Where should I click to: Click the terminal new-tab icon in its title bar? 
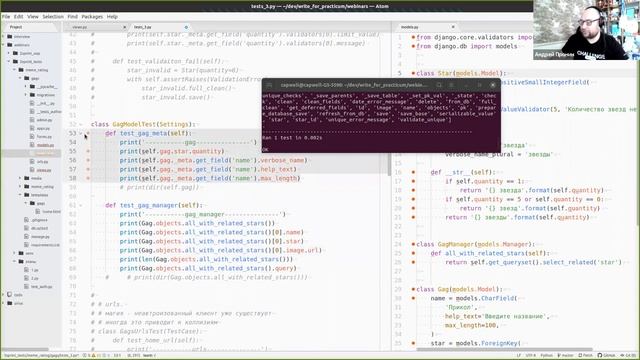pyautogui.click(x=269, y=85)
